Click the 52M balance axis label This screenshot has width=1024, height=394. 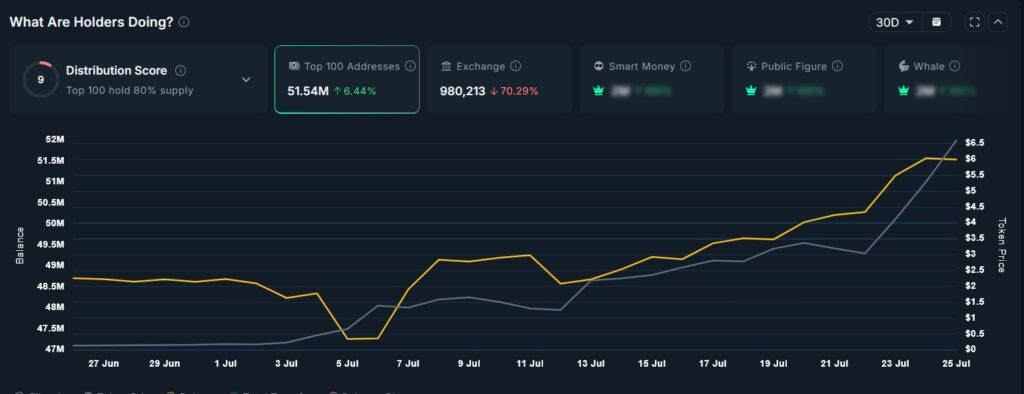[x=55, y=140]
